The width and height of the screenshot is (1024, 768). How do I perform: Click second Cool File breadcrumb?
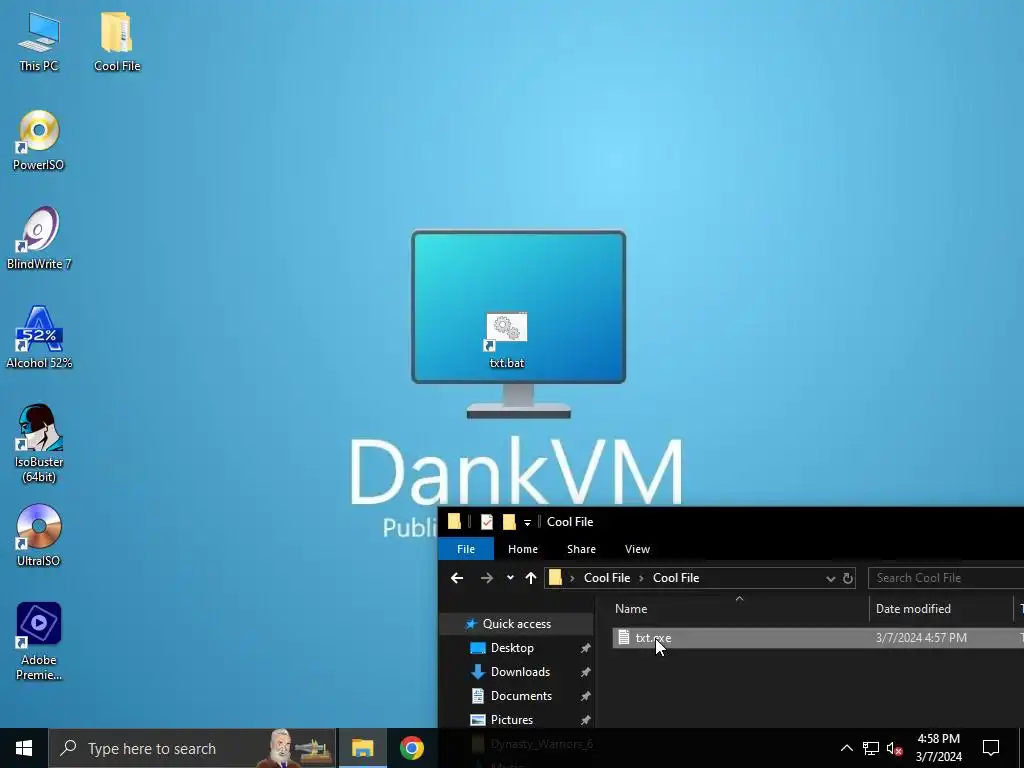point(676,578)
